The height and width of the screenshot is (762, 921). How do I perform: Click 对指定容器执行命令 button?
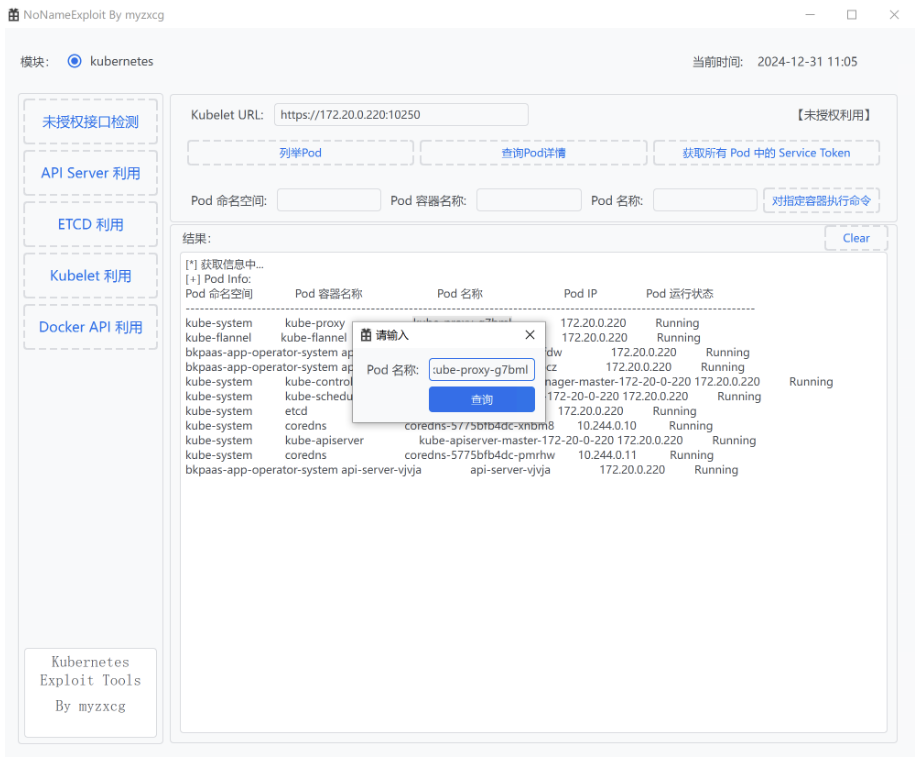pyautogui.click(x=821, y=200)
